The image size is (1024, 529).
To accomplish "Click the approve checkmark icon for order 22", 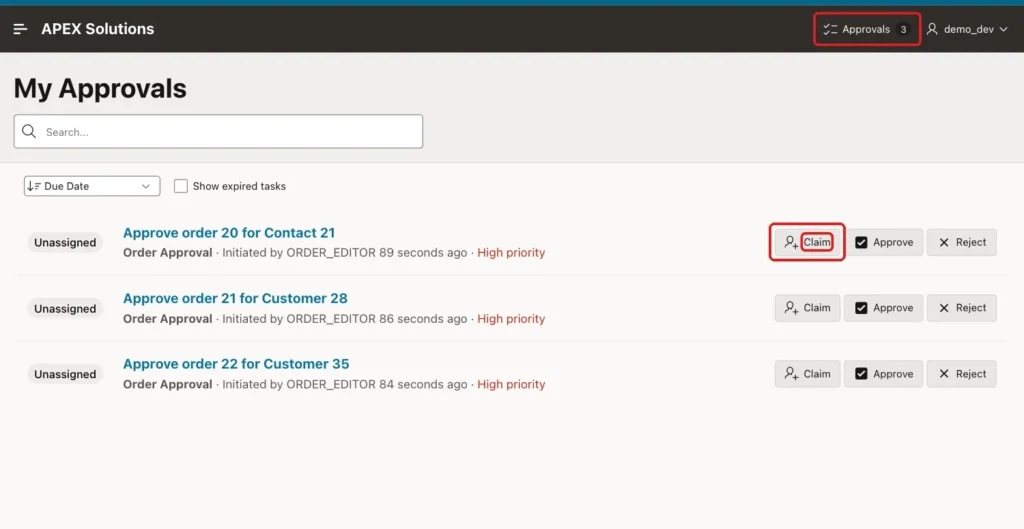I will 861,374.
